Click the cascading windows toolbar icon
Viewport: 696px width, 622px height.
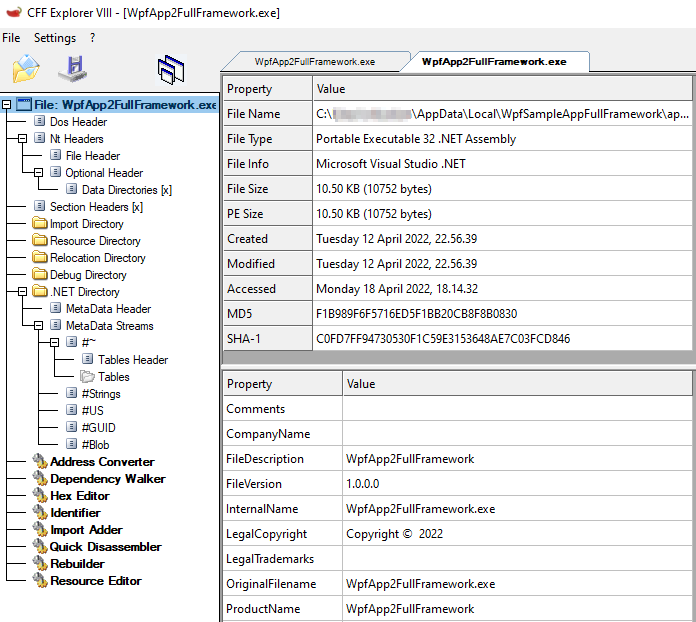coord(171,69)
